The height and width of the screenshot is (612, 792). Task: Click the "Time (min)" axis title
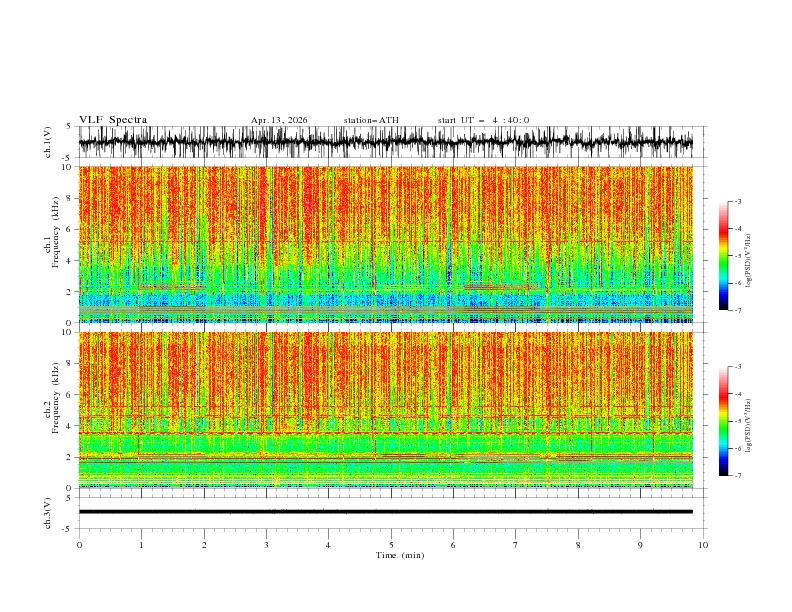click(x=400, y=555)
